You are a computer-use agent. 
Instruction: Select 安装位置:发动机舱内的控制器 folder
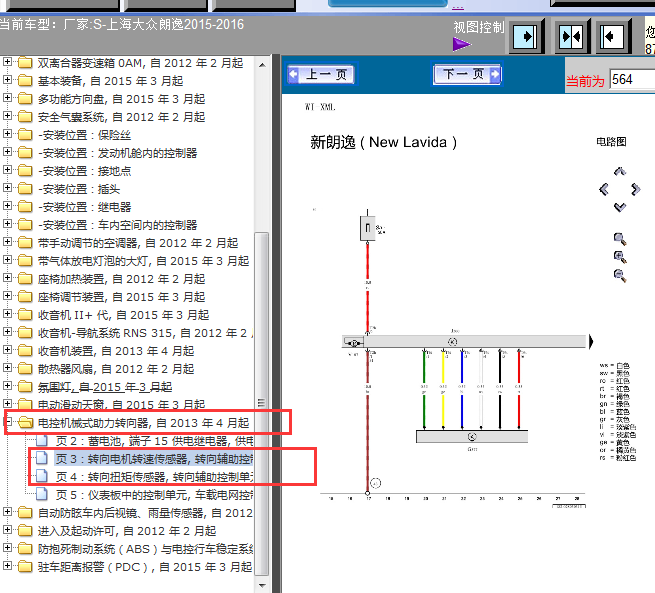pos(117,153)
